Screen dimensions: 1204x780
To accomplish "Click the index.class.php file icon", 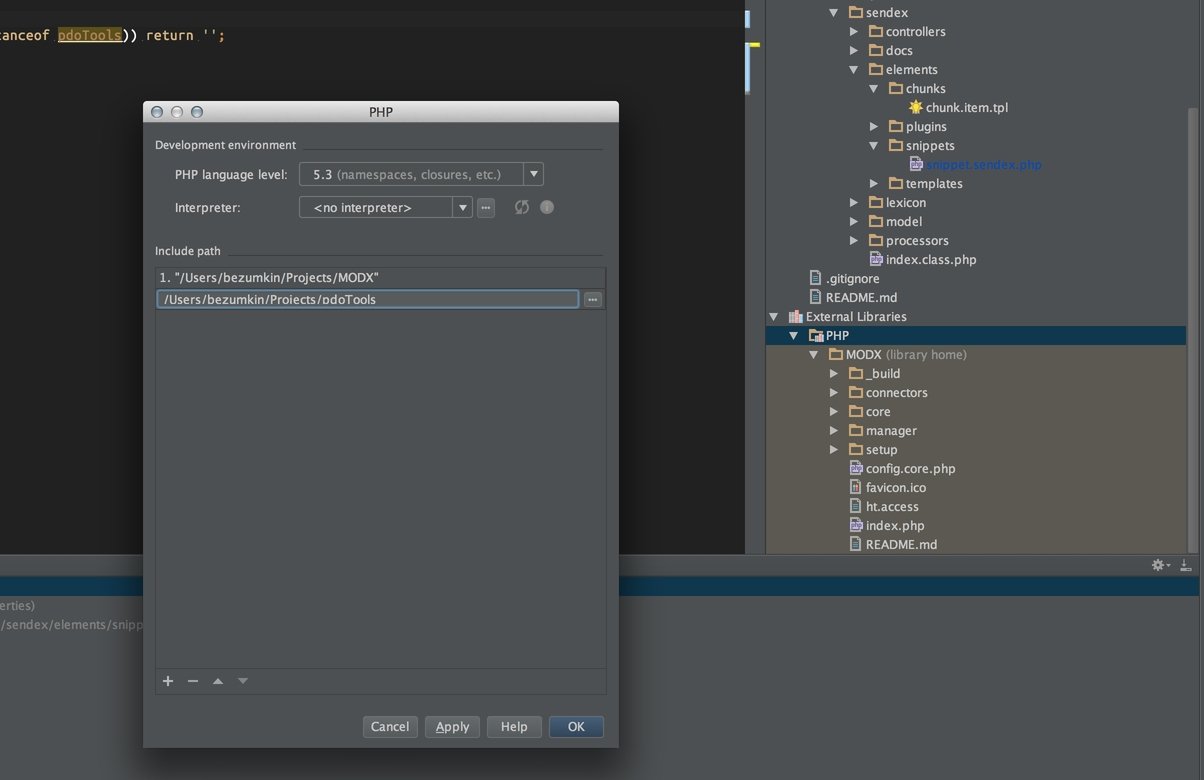I will click(x=876, y=259).
